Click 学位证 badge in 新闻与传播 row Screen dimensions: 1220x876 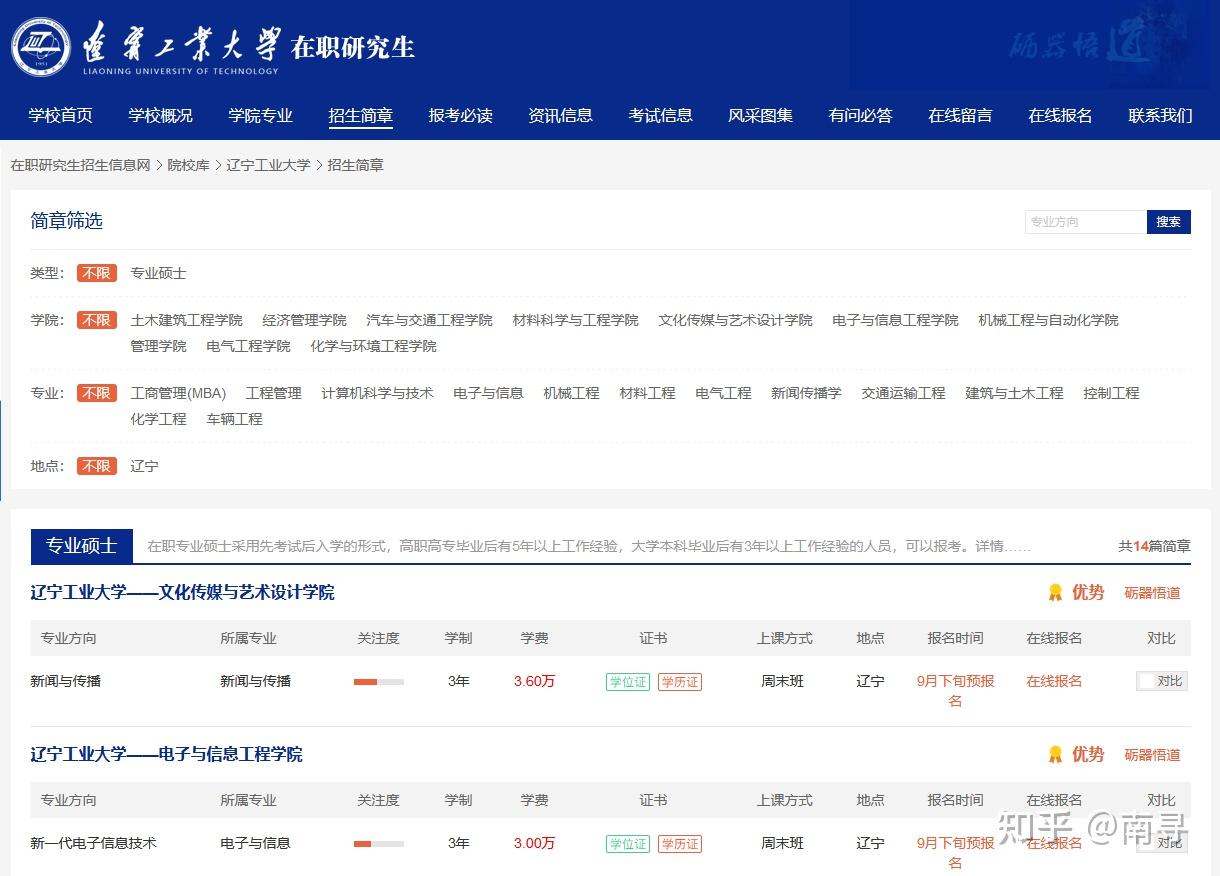pos(628,682)
